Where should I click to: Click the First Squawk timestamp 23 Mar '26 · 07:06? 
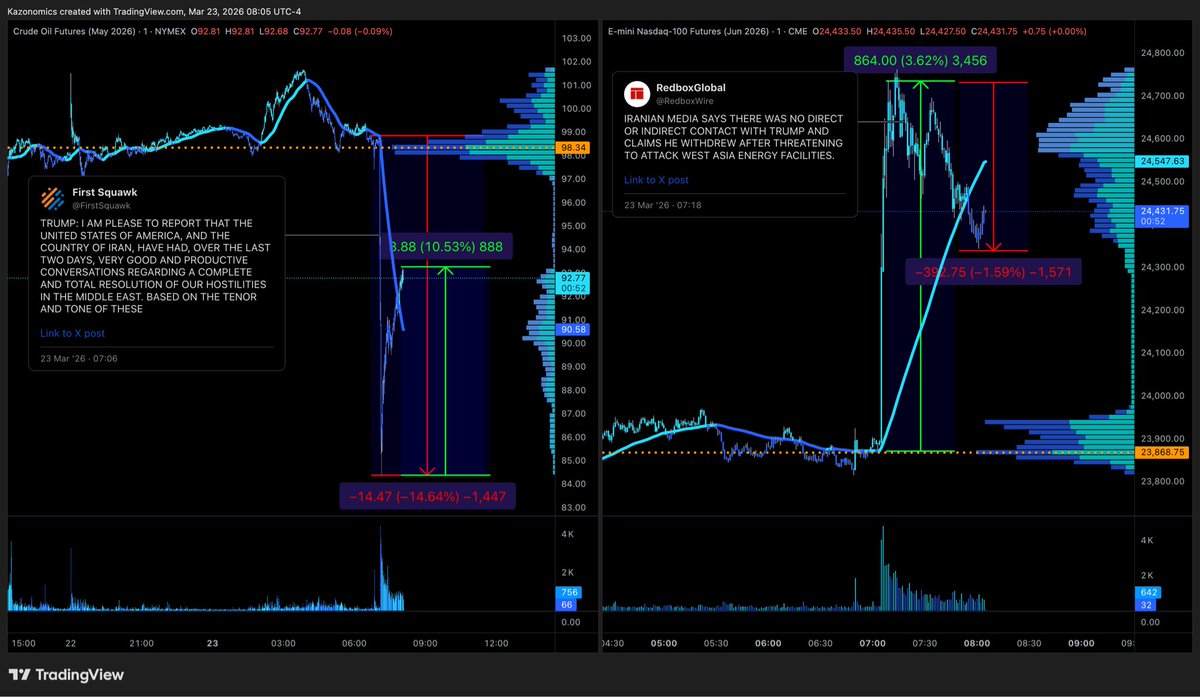click(x=79, y=358)
